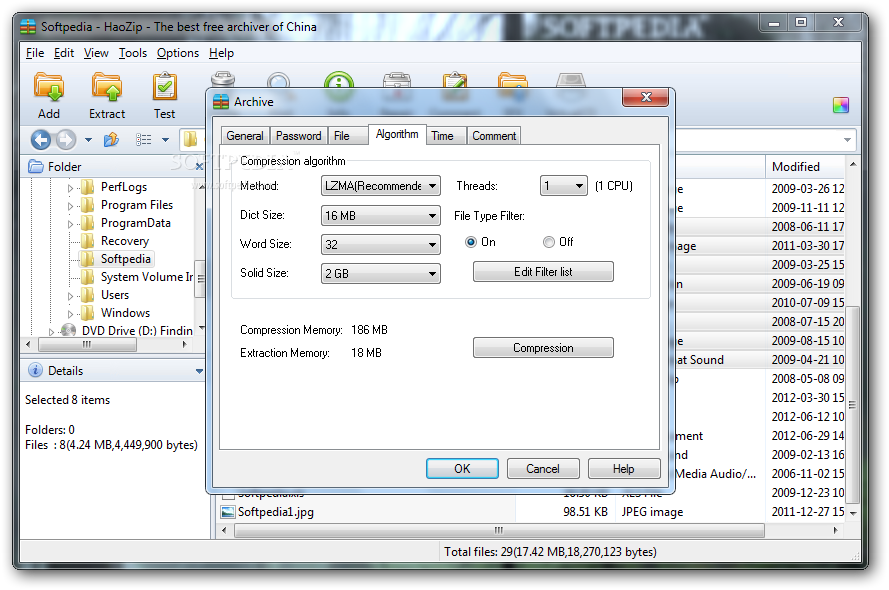Select the On radio for File Type Filter
Screen dimensions: 889x590
(x=471, y=242)
